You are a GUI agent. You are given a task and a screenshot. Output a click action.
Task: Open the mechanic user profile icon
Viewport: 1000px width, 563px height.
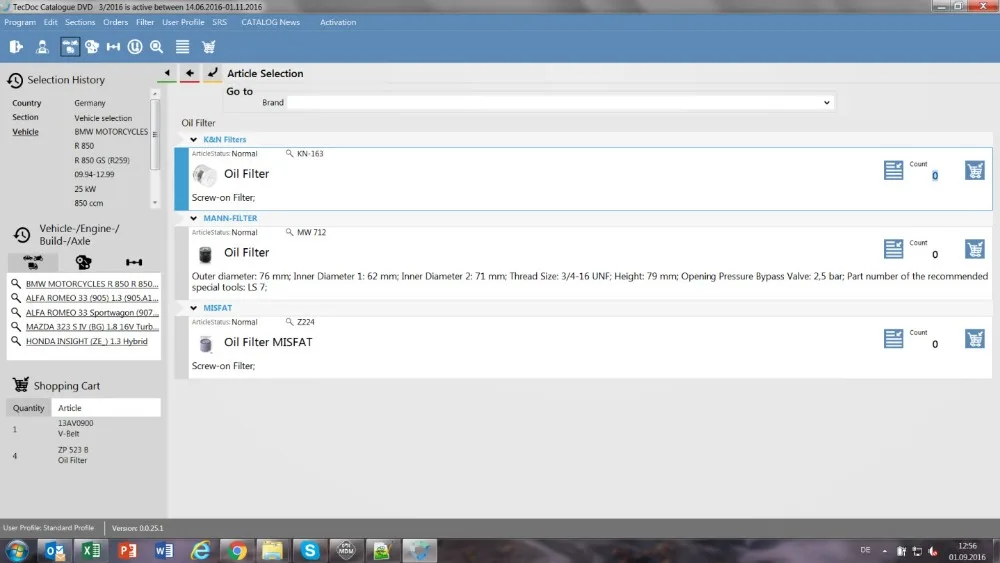pos(42,47)
